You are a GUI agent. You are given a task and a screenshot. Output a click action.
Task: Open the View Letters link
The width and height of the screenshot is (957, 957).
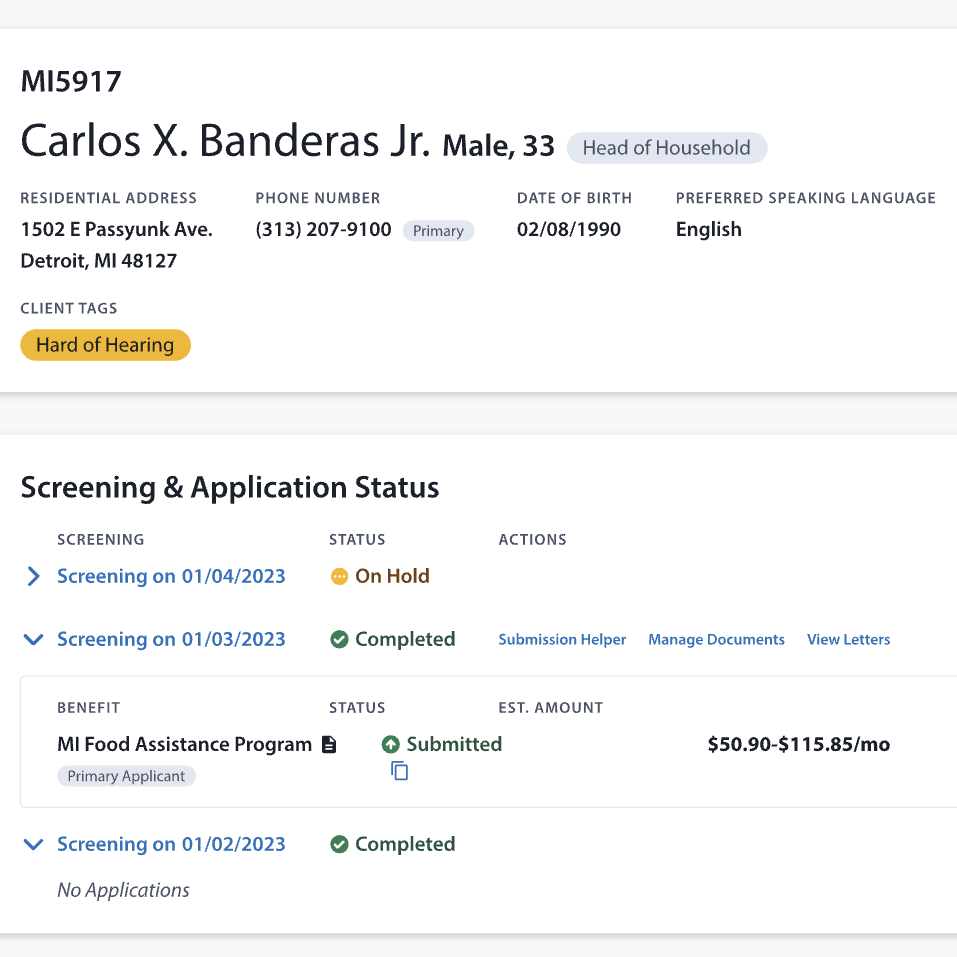[848, 640]
